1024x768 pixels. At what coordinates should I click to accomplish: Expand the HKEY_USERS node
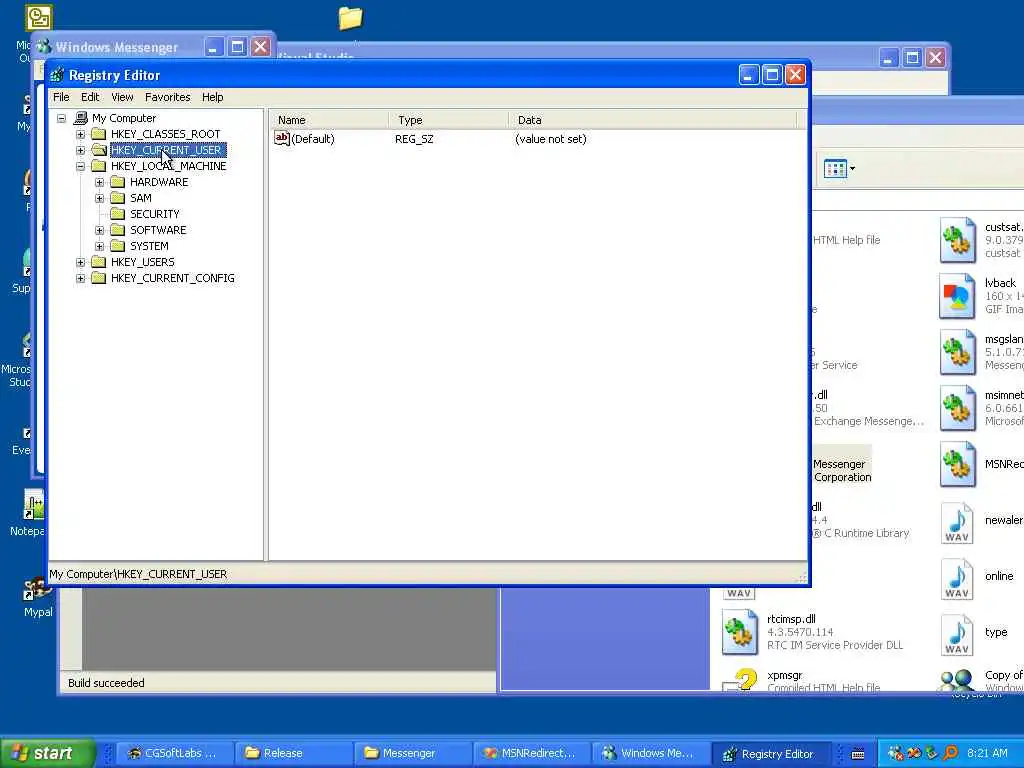click(x=80, y=262)
